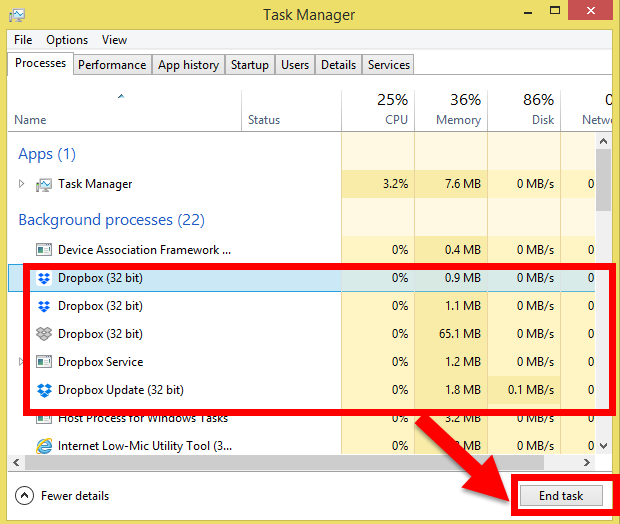This screenshot has width=620, height=524.
Task: Click the gray Dropbox icon with 65.1 MB
Action: pos(43,334)
